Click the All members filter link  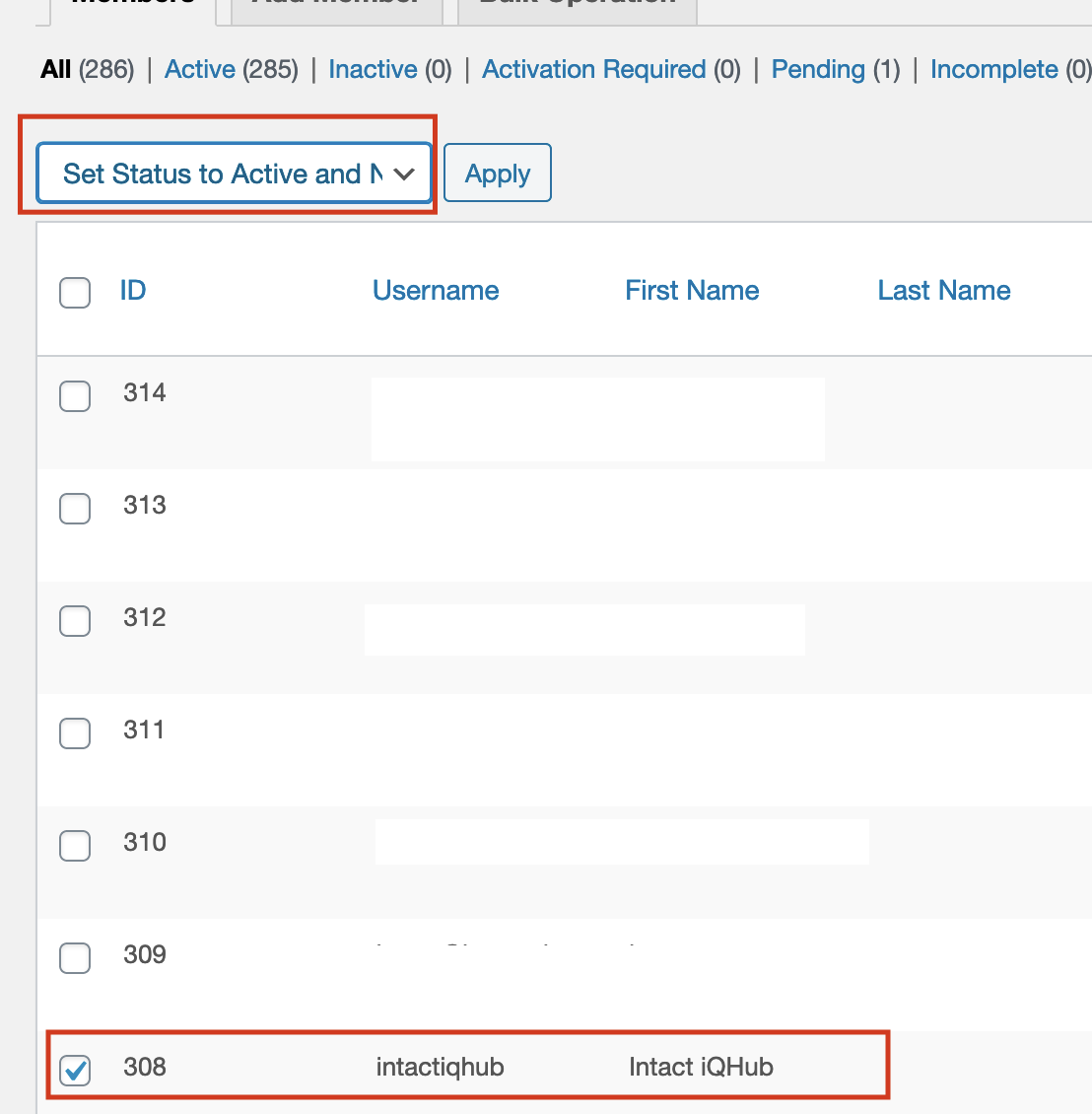[55, 69]
